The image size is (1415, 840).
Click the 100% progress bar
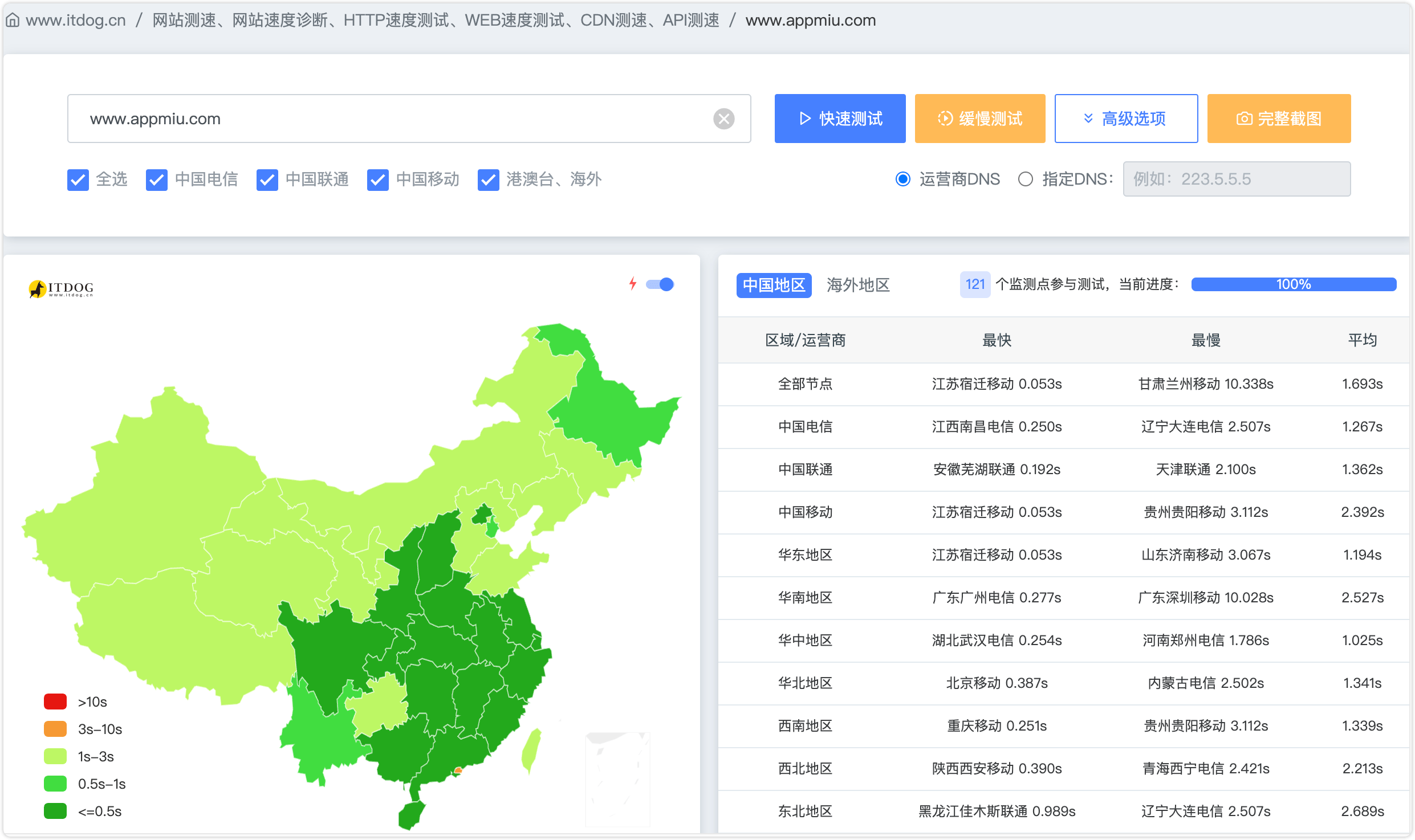1294,284
